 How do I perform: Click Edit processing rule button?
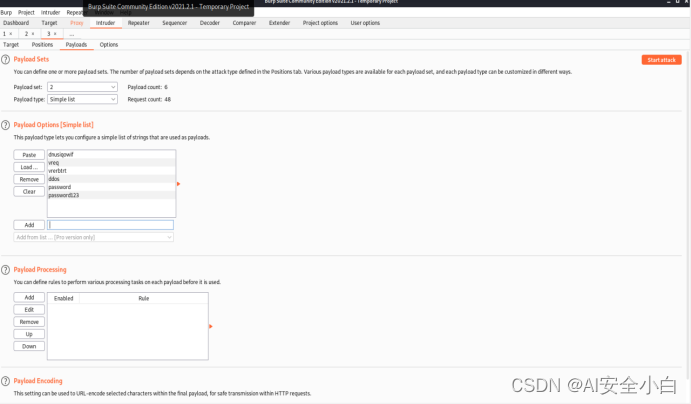(x=29, y=310)
